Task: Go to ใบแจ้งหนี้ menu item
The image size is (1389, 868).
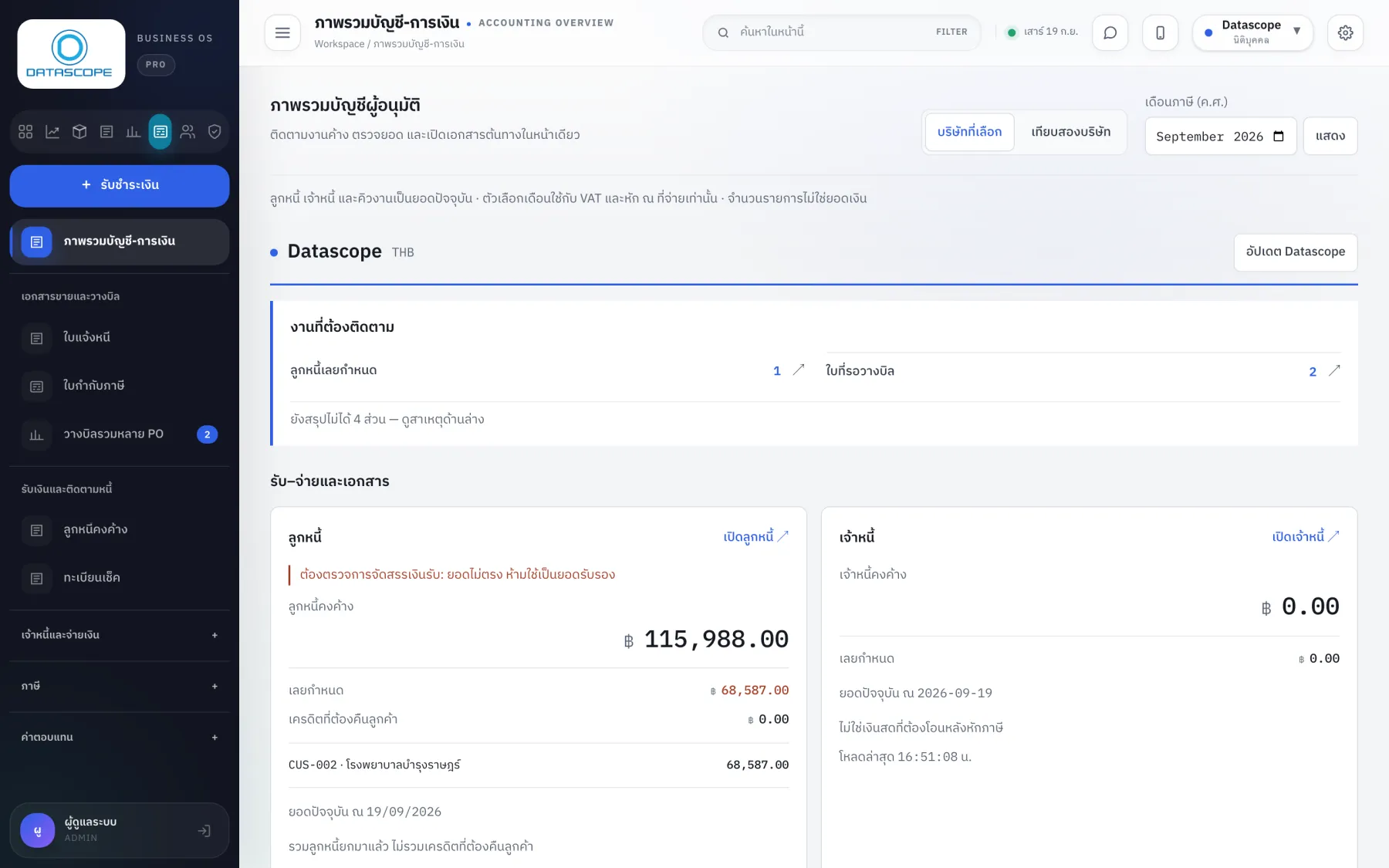Action: pos(120,338)
